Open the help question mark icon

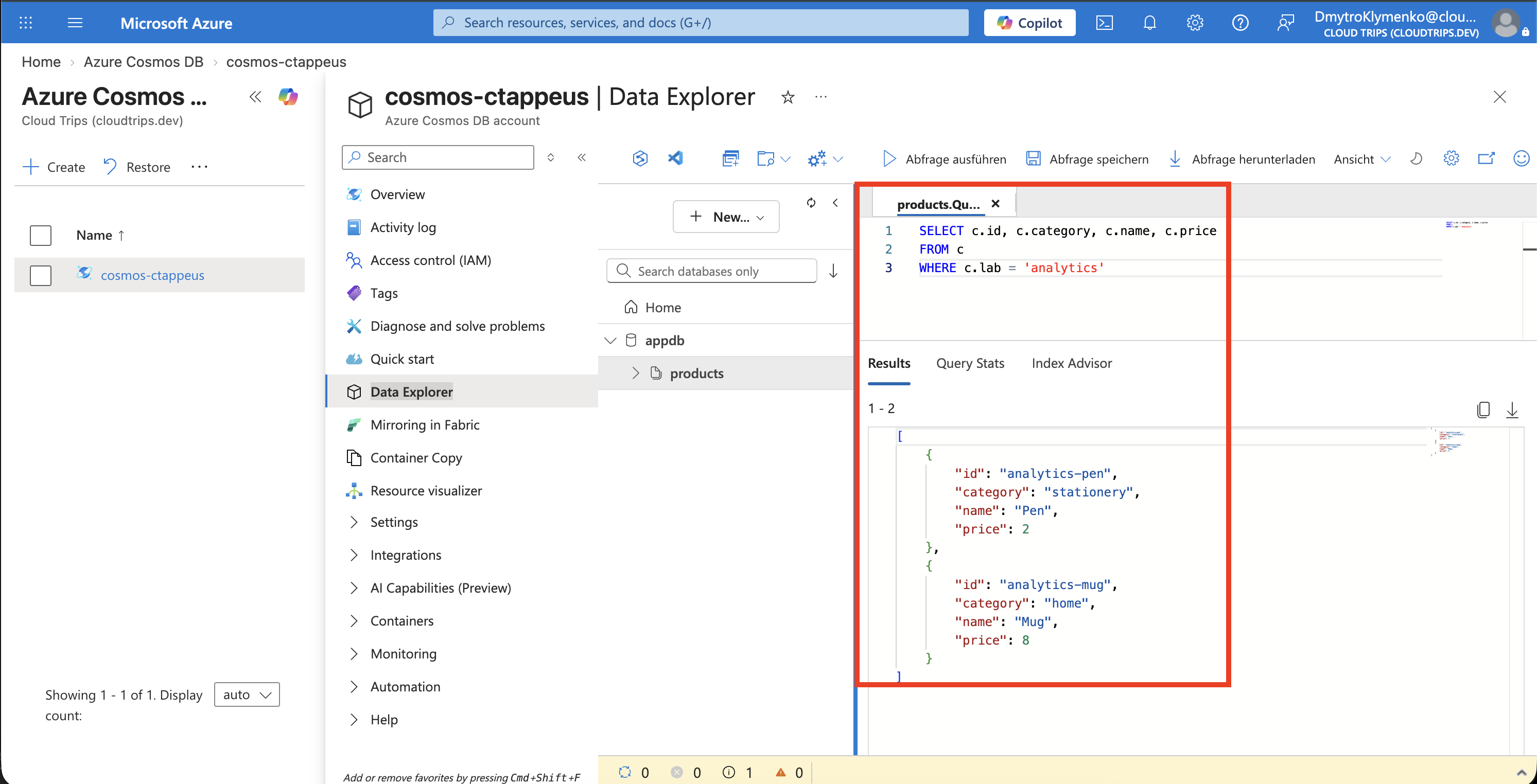(1240, 23)
